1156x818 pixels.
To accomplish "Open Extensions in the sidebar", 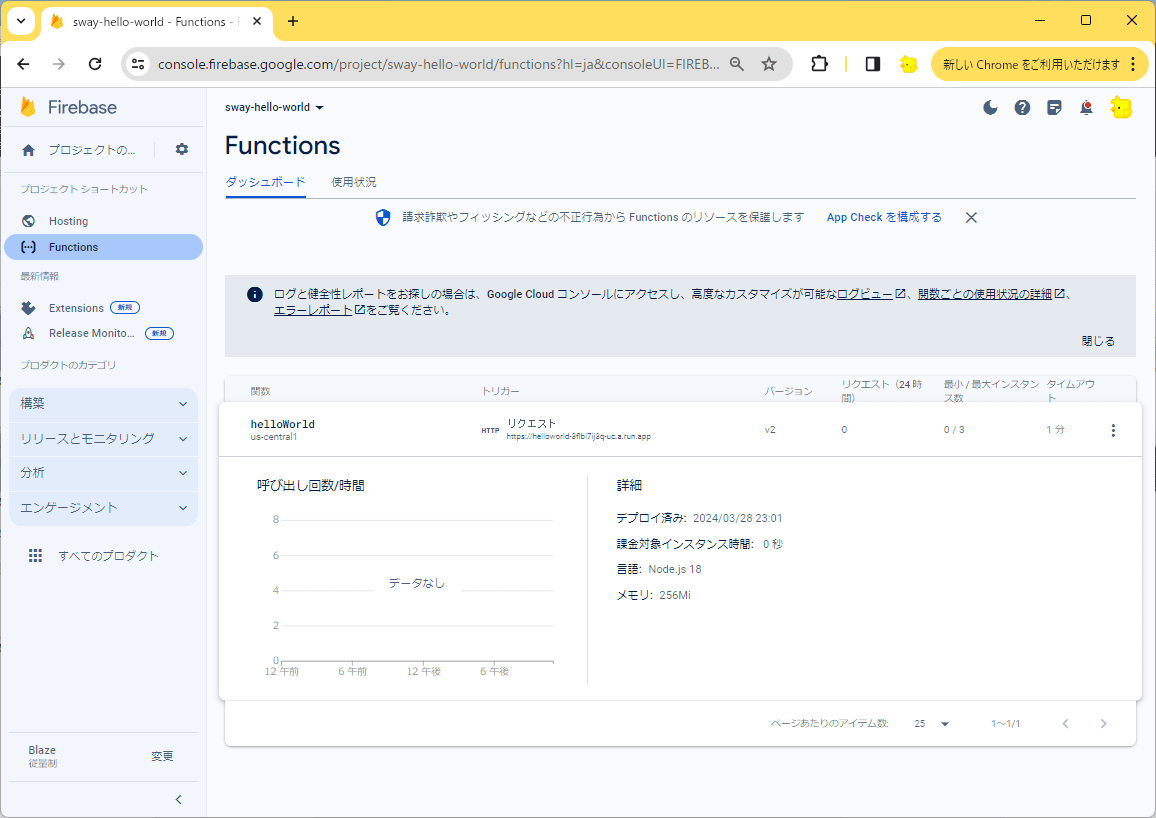I will (76, 308).
